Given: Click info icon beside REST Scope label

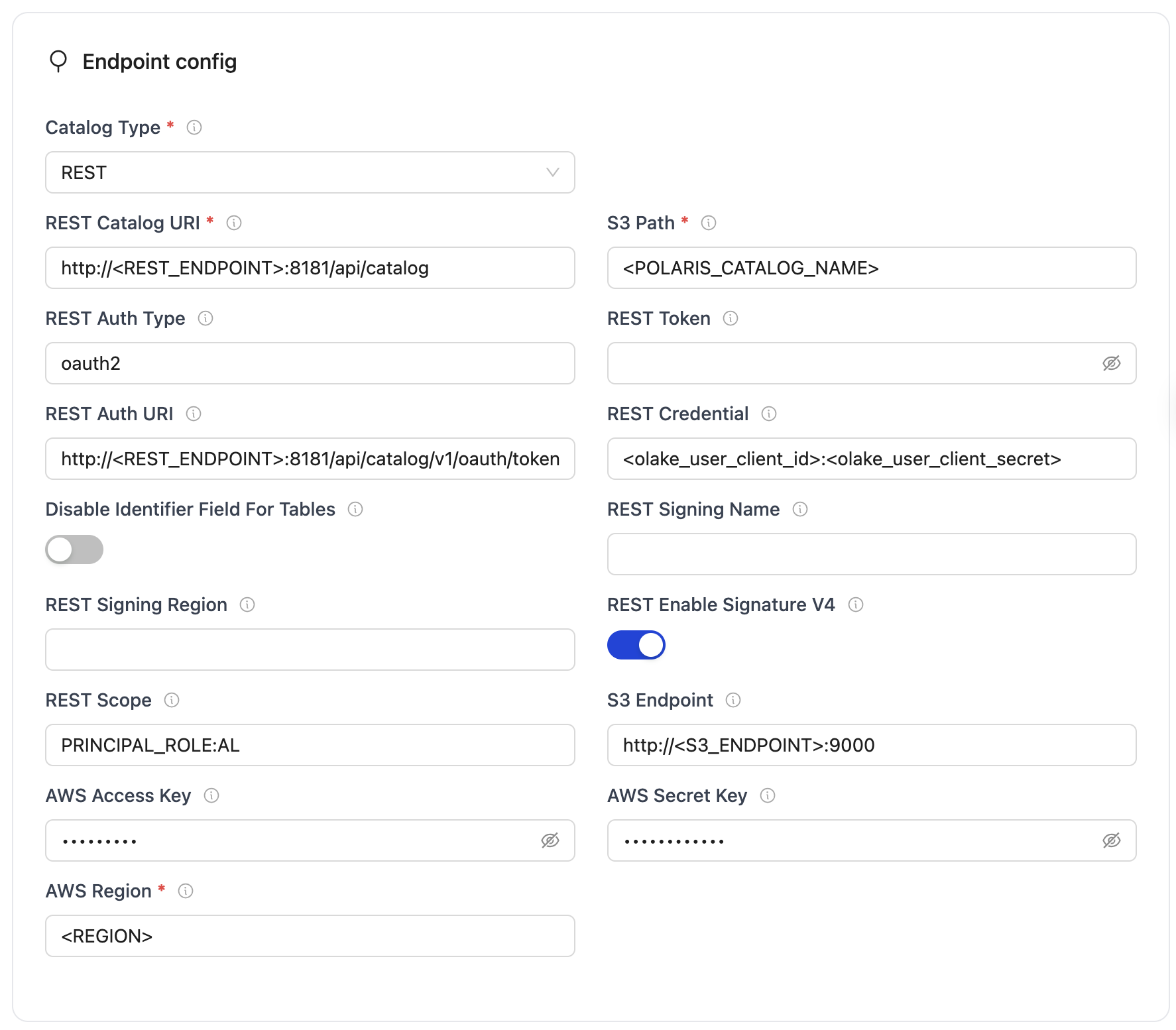Looking at the screenshot, I should [172, 700].
